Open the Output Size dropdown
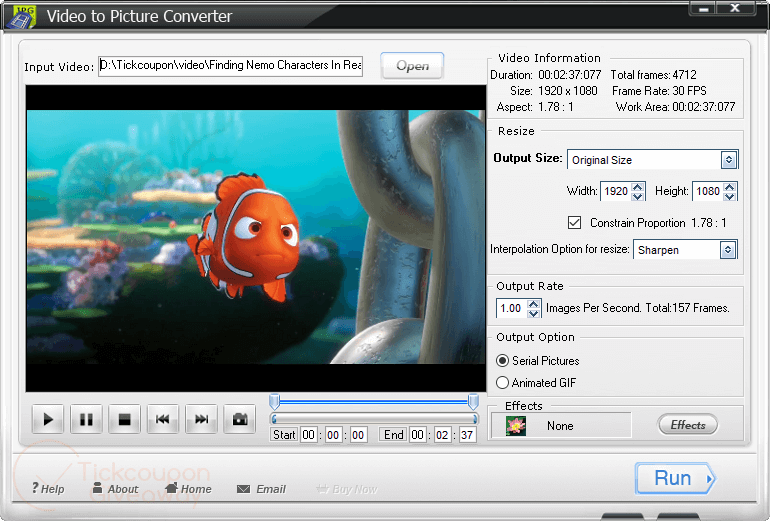 coord(729,160)
